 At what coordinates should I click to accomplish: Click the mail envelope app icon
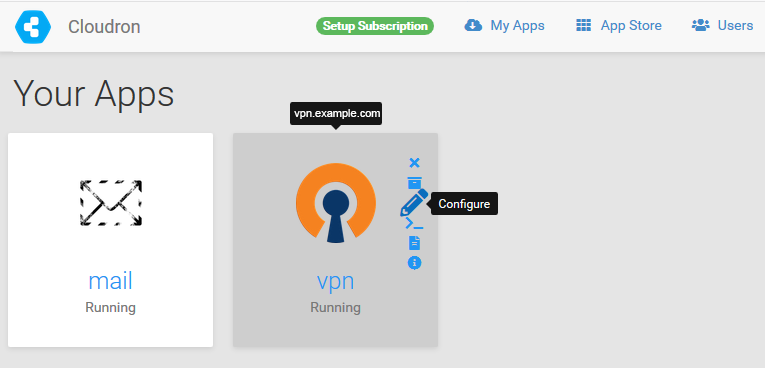coord(111,203)
